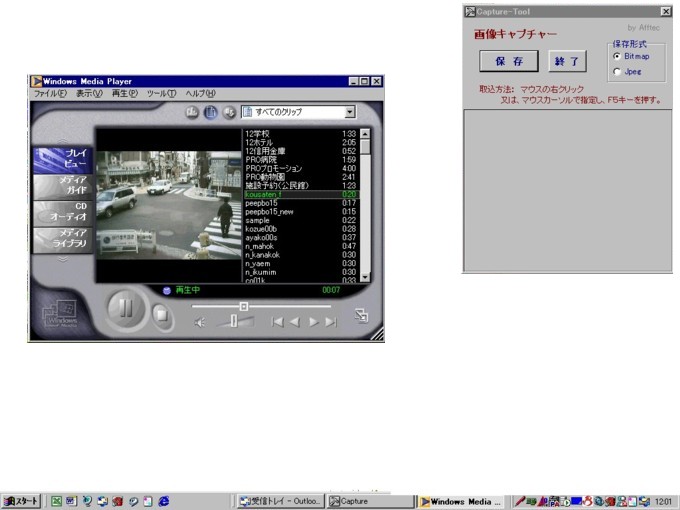Viewport: 680px width, 510px height.
Task: Select playlist item n_mahok
Action: click(x=301, y=246)
